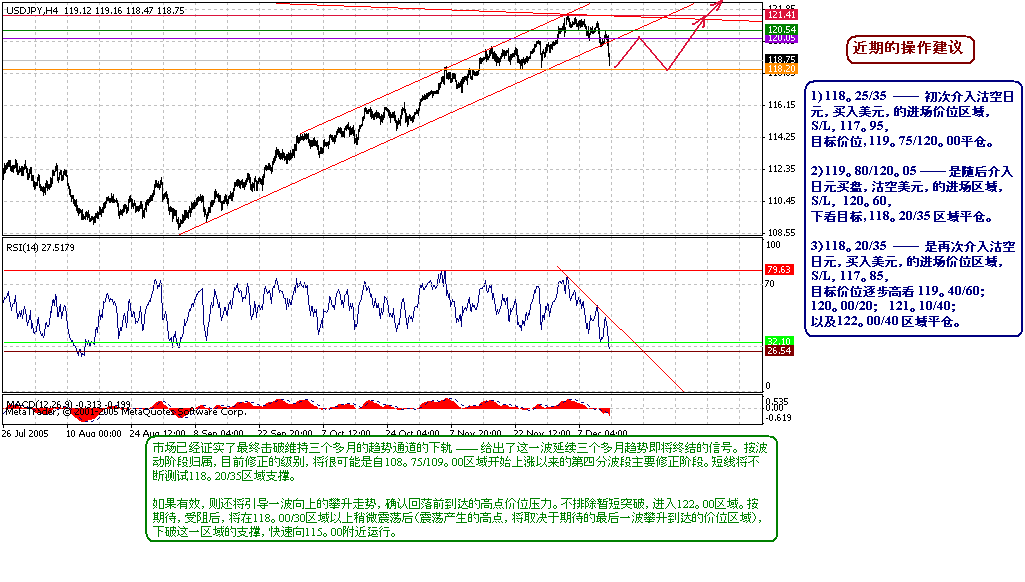Click the 70 value on RSI axis
The height and width of the screenshot is (582, 1025).
(770, 284)
